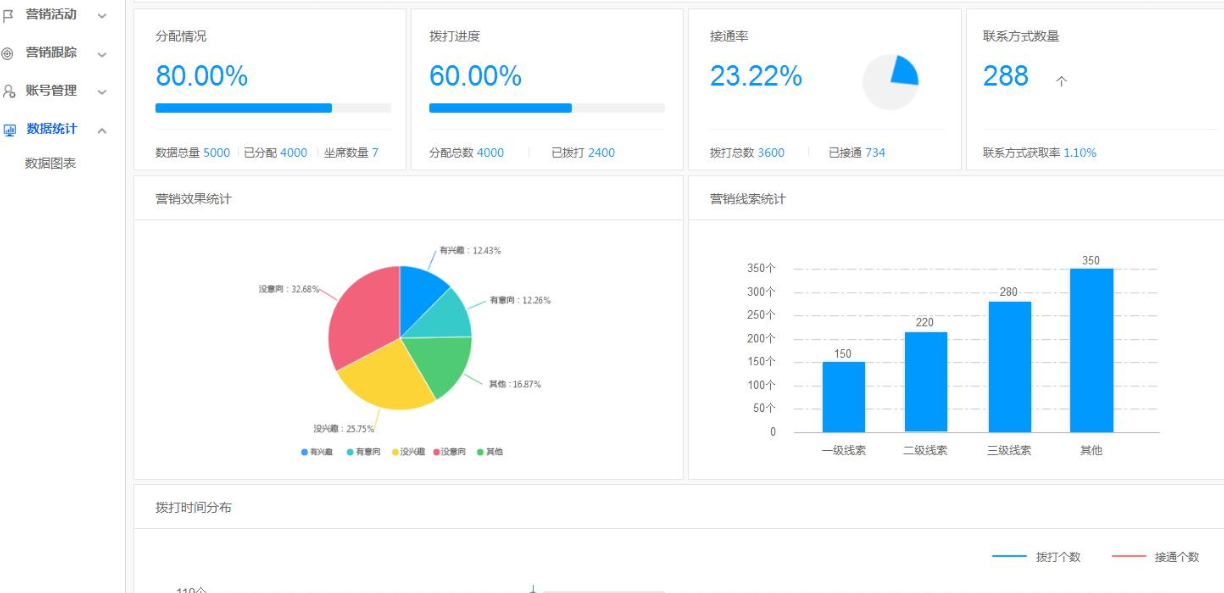Expand the 营销活动 menu chevron
The width and height of the screenshot is (1224, 593).
click(102, 16)
